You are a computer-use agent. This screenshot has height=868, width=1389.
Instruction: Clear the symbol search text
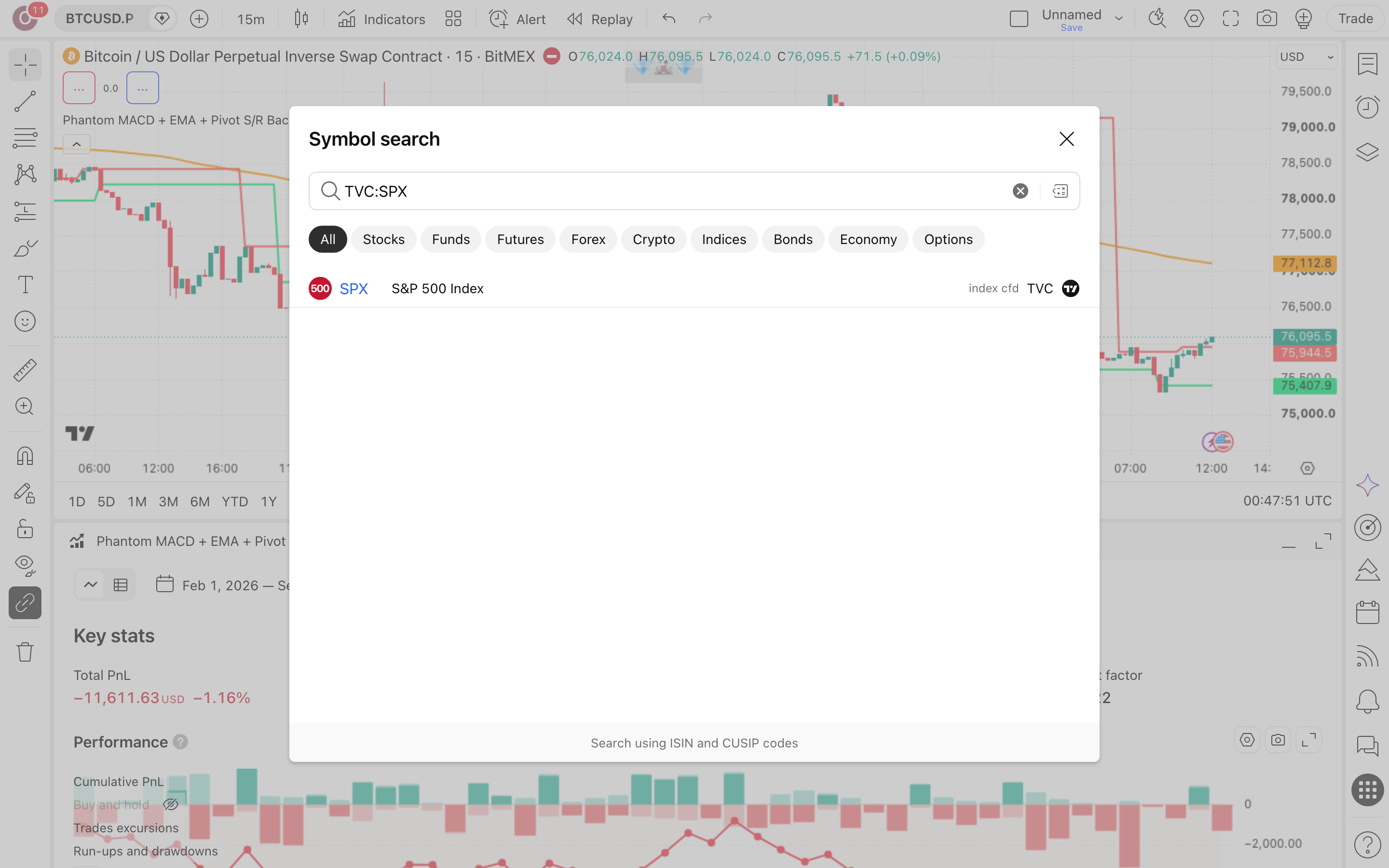pyautogui.click(x=1020, y=191)
